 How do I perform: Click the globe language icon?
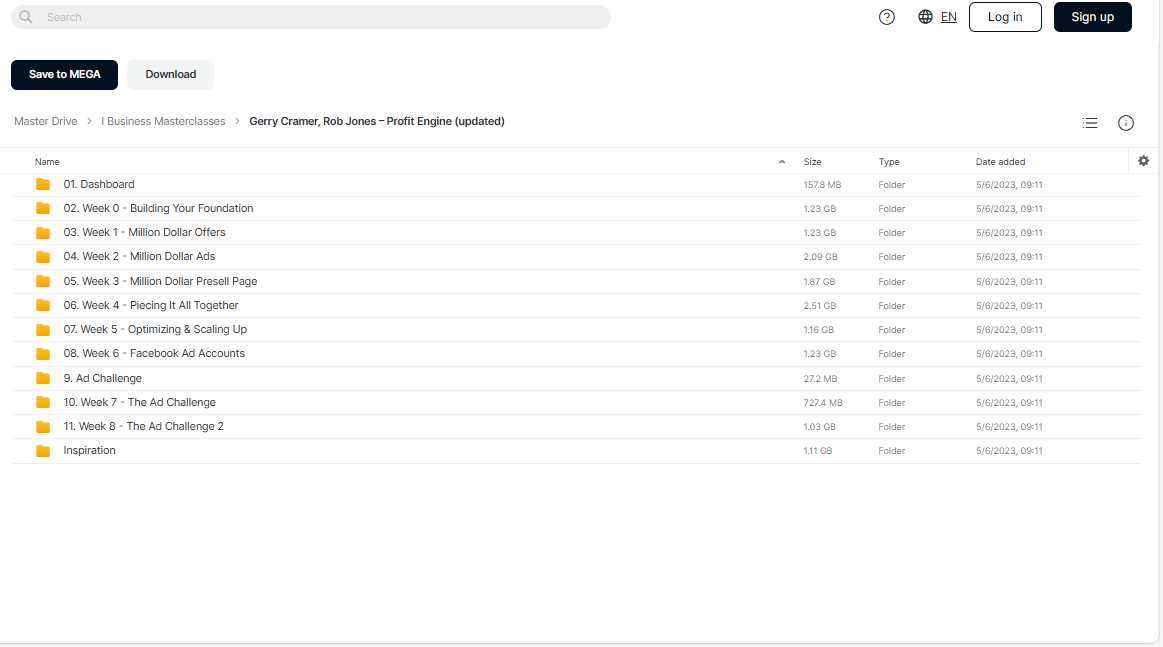[925, 16]
